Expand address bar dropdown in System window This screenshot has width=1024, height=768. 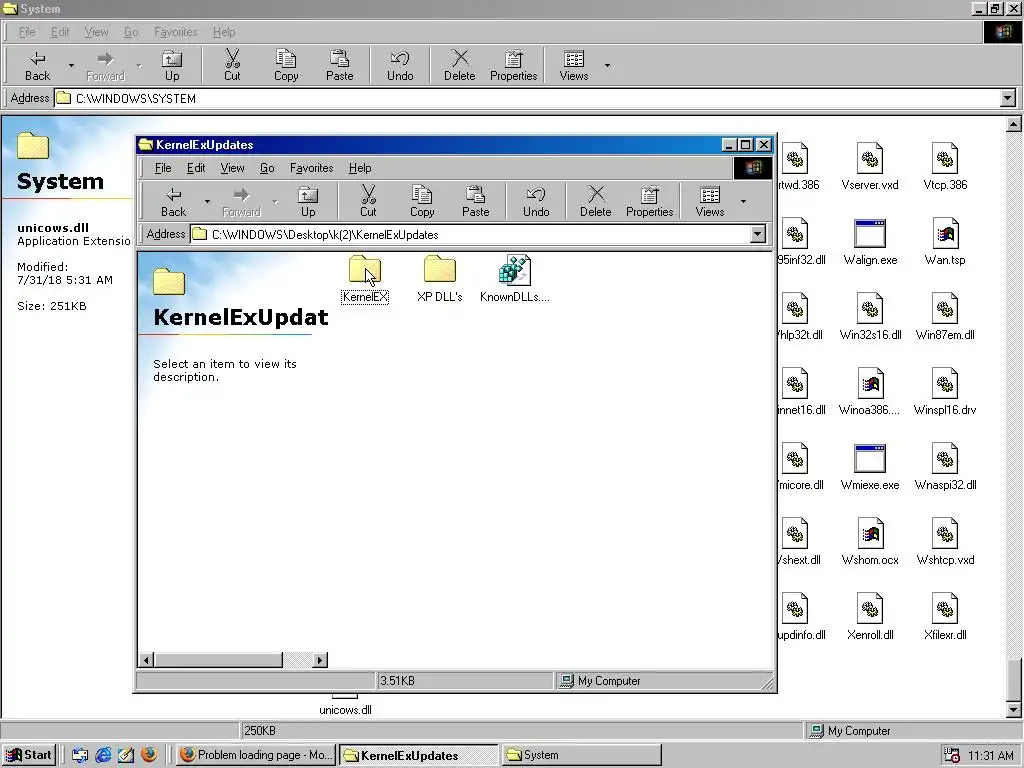(x=1008, y=99)
